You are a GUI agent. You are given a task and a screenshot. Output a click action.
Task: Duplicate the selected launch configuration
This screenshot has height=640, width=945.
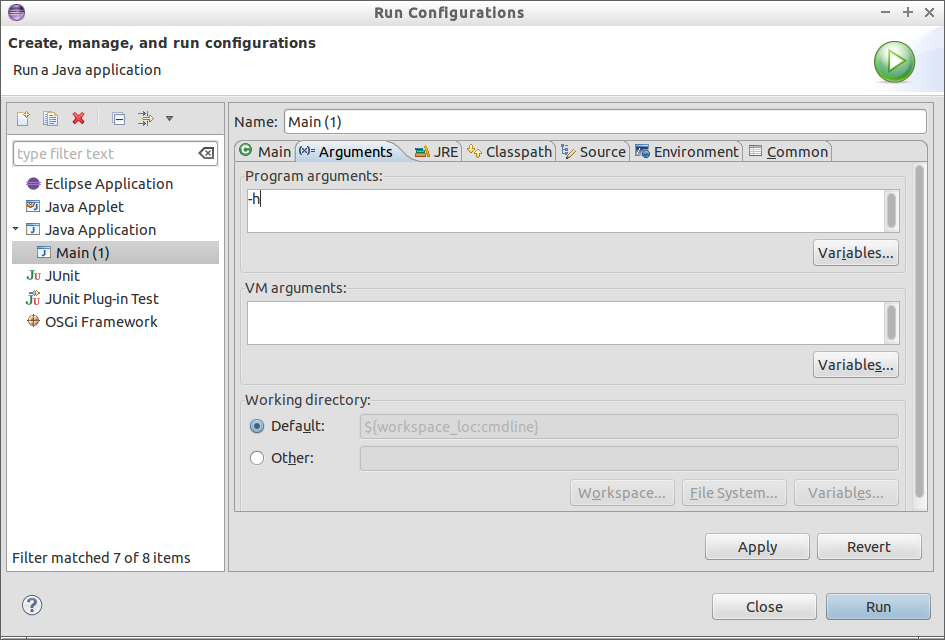(x=50, y=119)
